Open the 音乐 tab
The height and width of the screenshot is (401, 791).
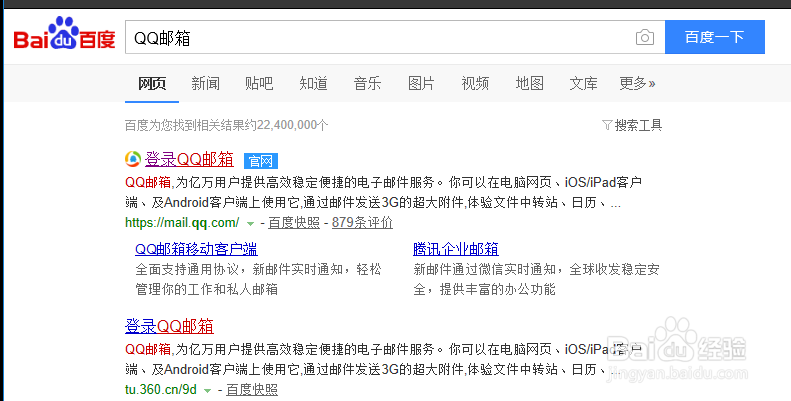[x=367, y=83]
